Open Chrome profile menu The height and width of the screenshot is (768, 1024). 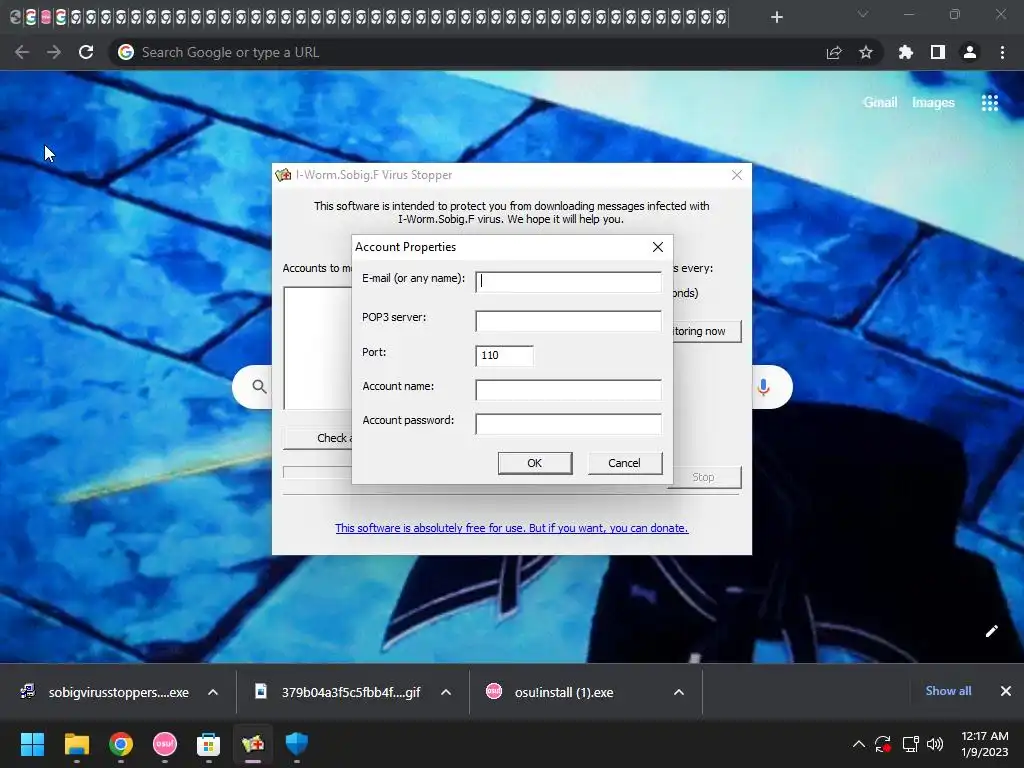tap(970, 52)
